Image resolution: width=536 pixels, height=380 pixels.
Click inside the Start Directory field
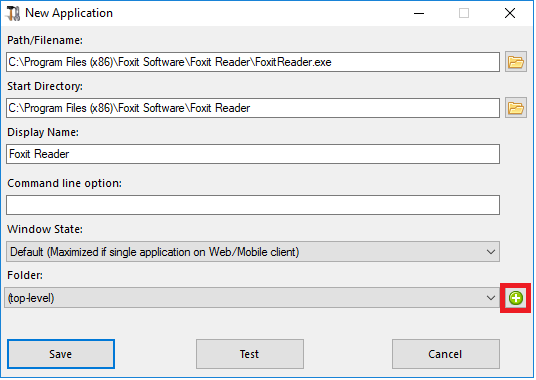coord(253,108)
